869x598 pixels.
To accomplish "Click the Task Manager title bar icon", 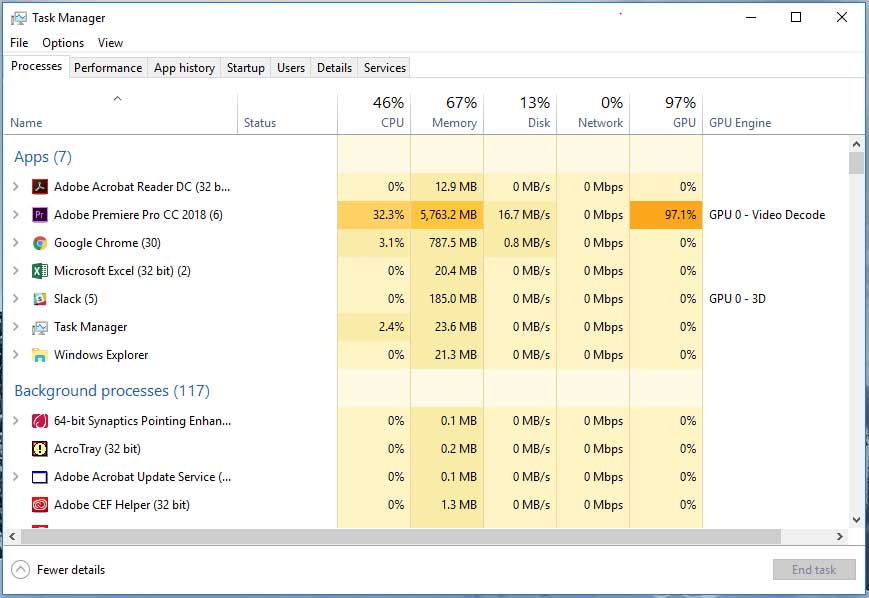I will tap(18, 18).
